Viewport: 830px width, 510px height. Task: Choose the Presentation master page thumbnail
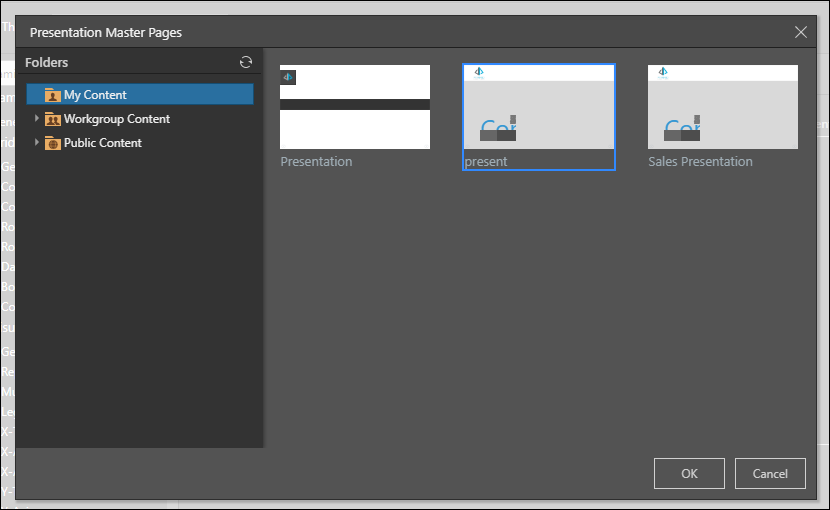355,107
